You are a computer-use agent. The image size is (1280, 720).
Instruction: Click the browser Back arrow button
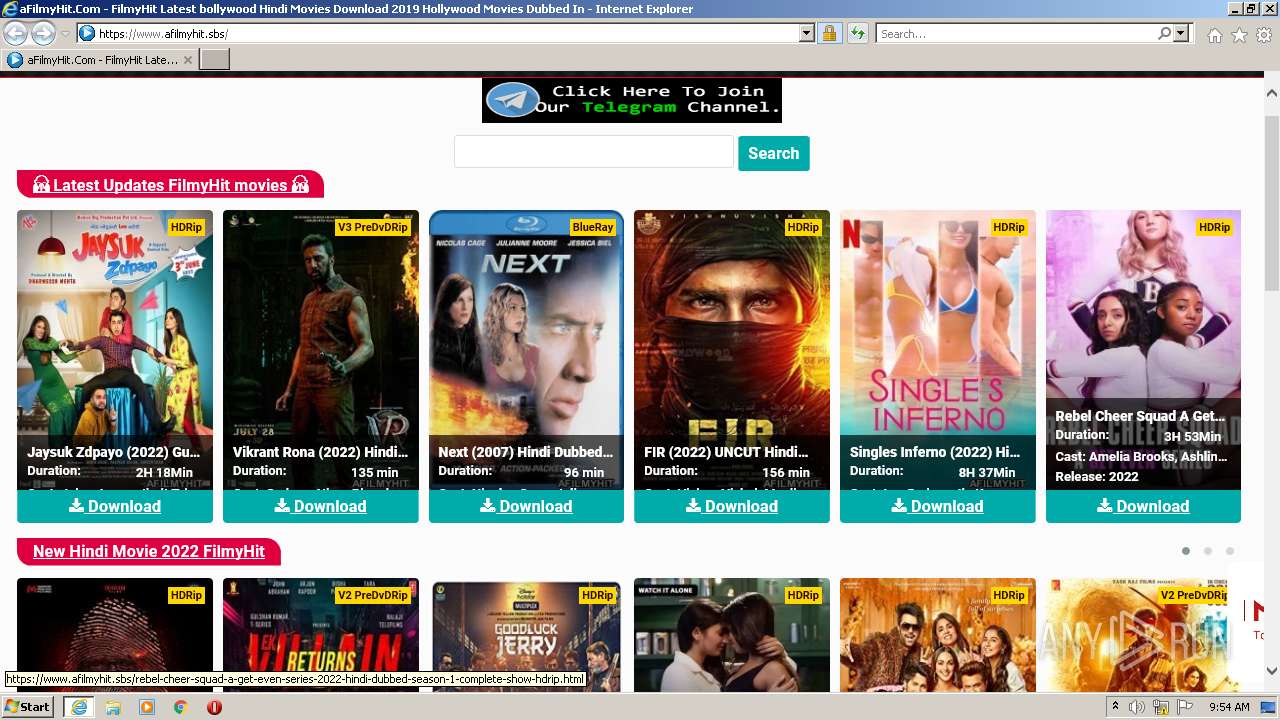tap(16, 34)
